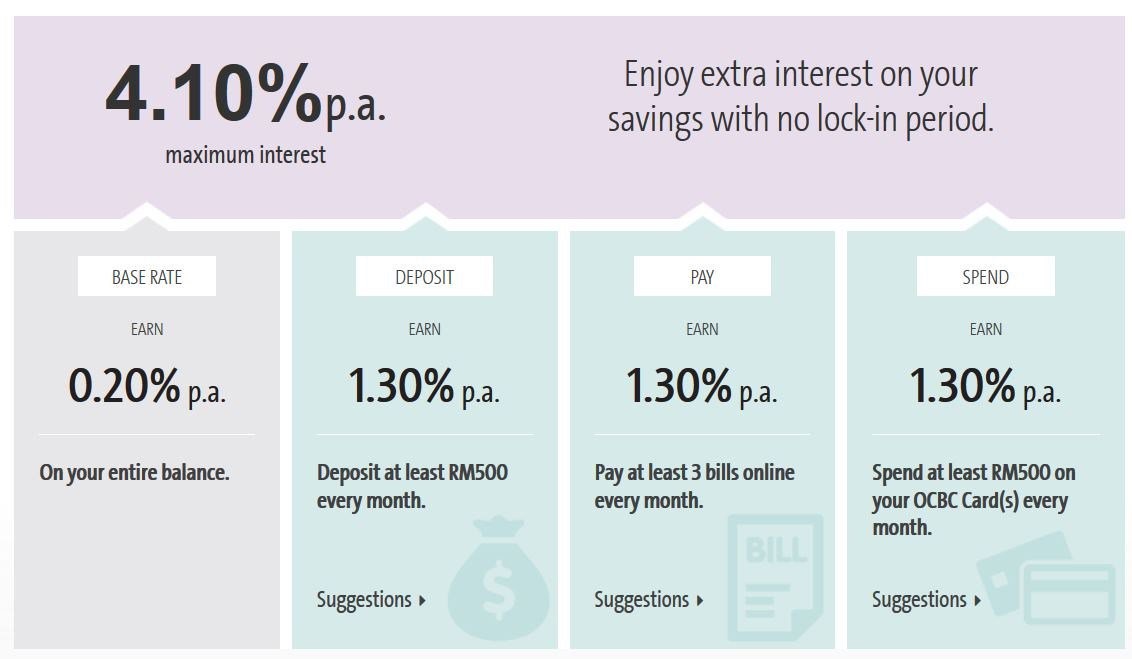
Task: Open Suggestions link under Pay
Action: tap(642, 600)
